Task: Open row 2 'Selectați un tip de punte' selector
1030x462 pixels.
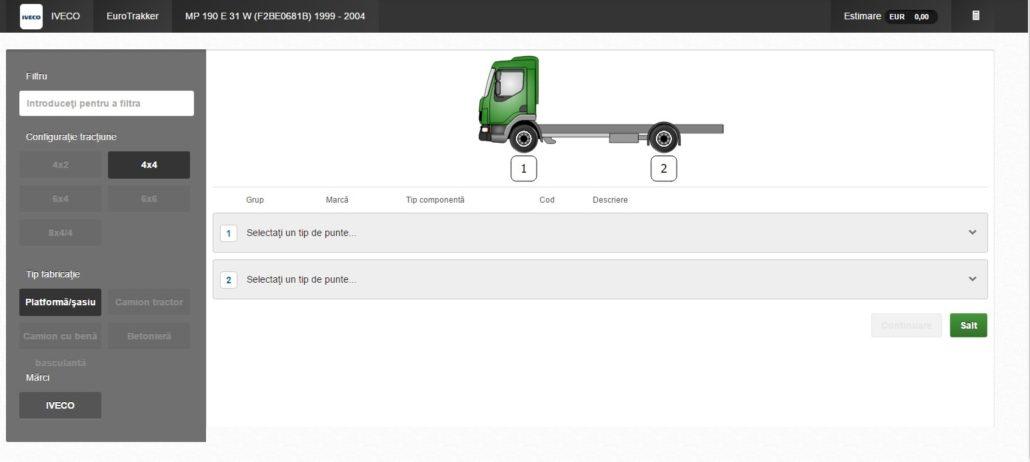Action: tap(600, 279)
